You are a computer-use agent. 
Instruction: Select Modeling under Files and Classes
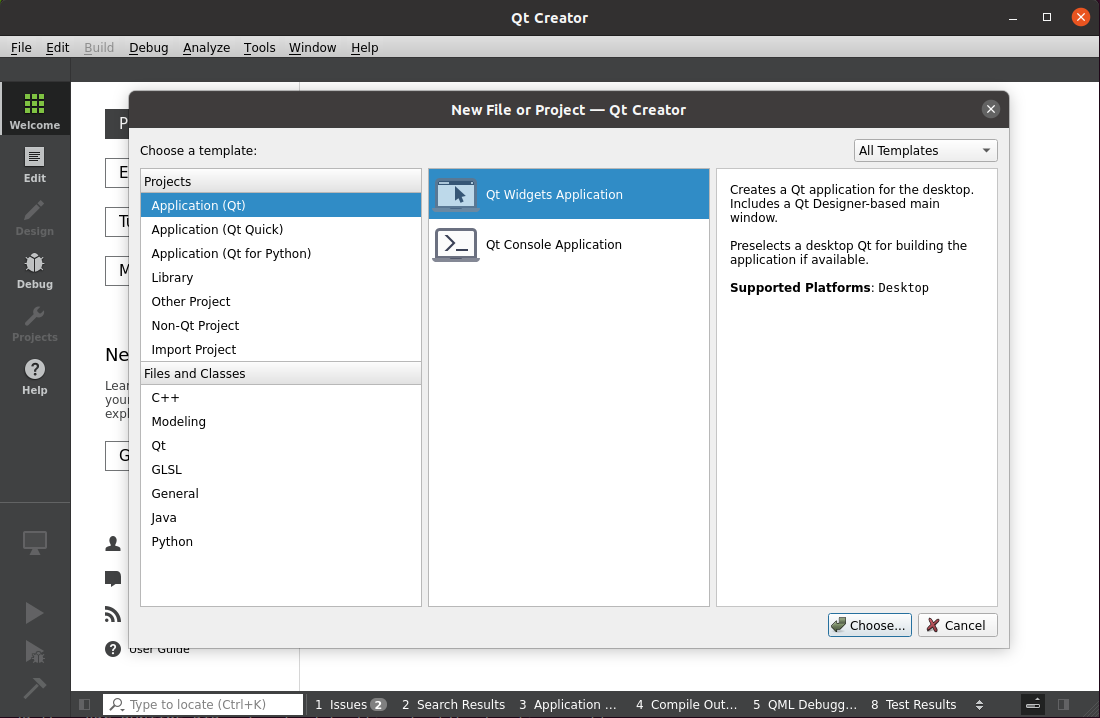tap(281, 421)
